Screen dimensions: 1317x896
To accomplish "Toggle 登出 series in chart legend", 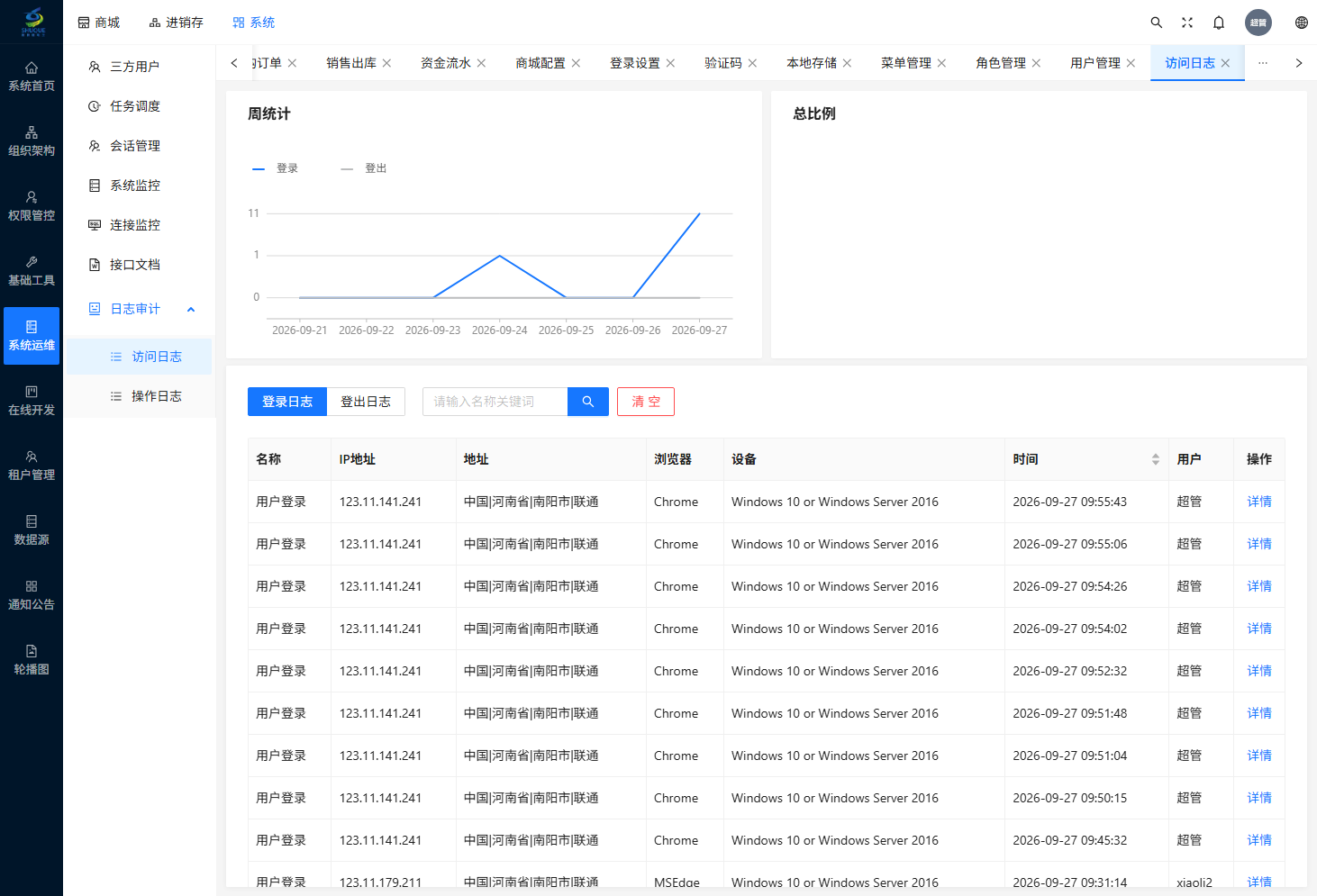I will [x=364, y=168].
